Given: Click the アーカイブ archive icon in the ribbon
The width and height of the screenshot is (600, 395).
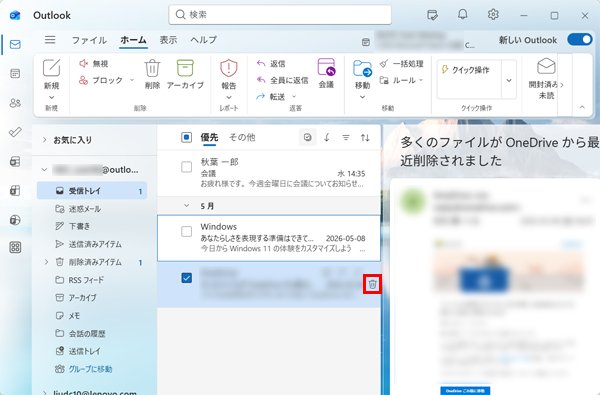Looking at the screenshot, I should click(x=185, y=69).
